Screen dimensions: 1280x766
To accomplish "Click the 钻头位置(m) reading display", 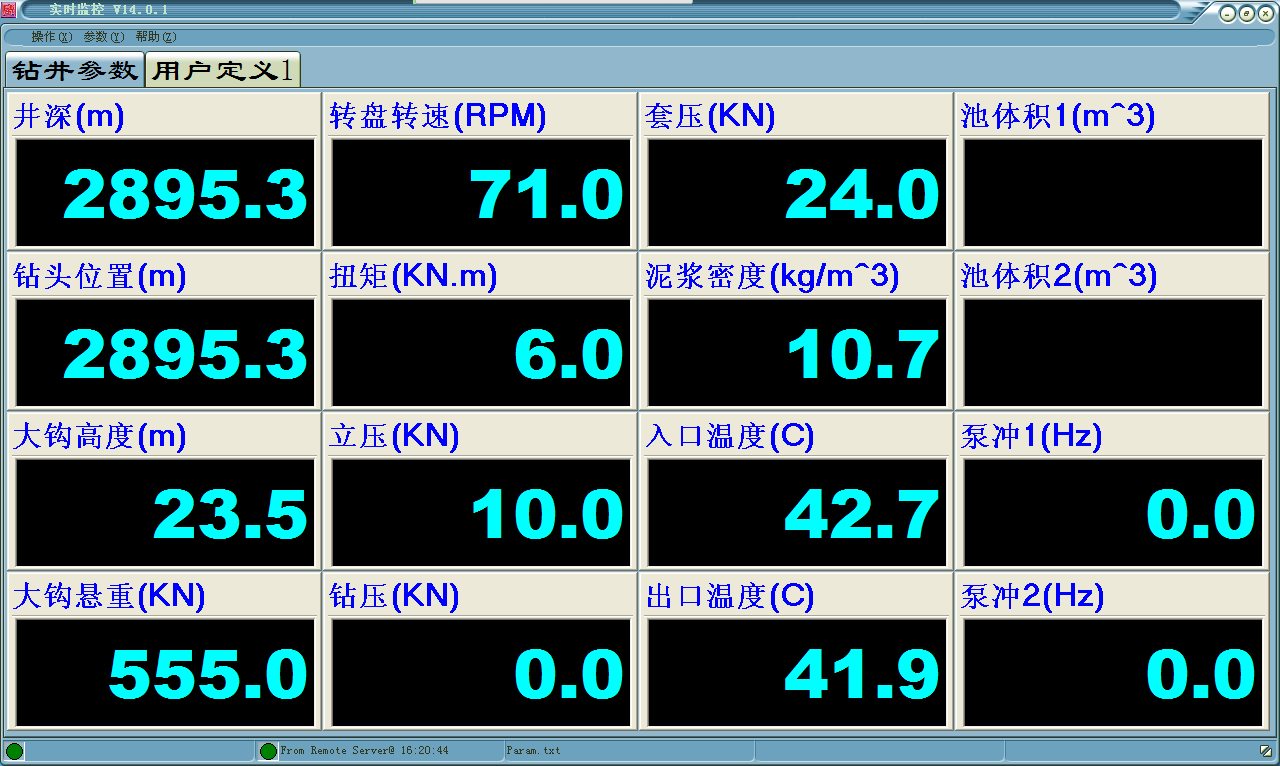I will point(165,353).
